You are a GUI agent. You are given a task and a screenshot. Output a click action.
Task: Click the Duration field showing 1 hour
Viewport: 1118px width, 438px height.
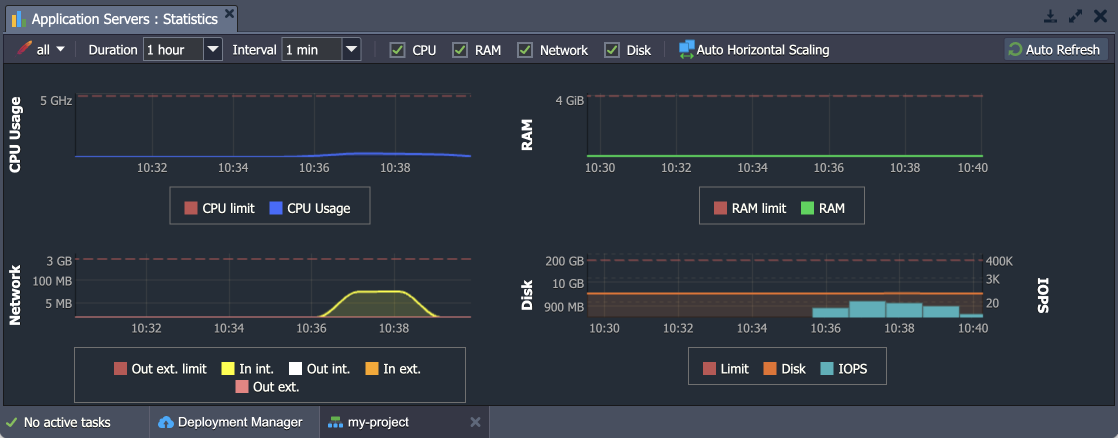pyautogui.click(x=174, y=50)
